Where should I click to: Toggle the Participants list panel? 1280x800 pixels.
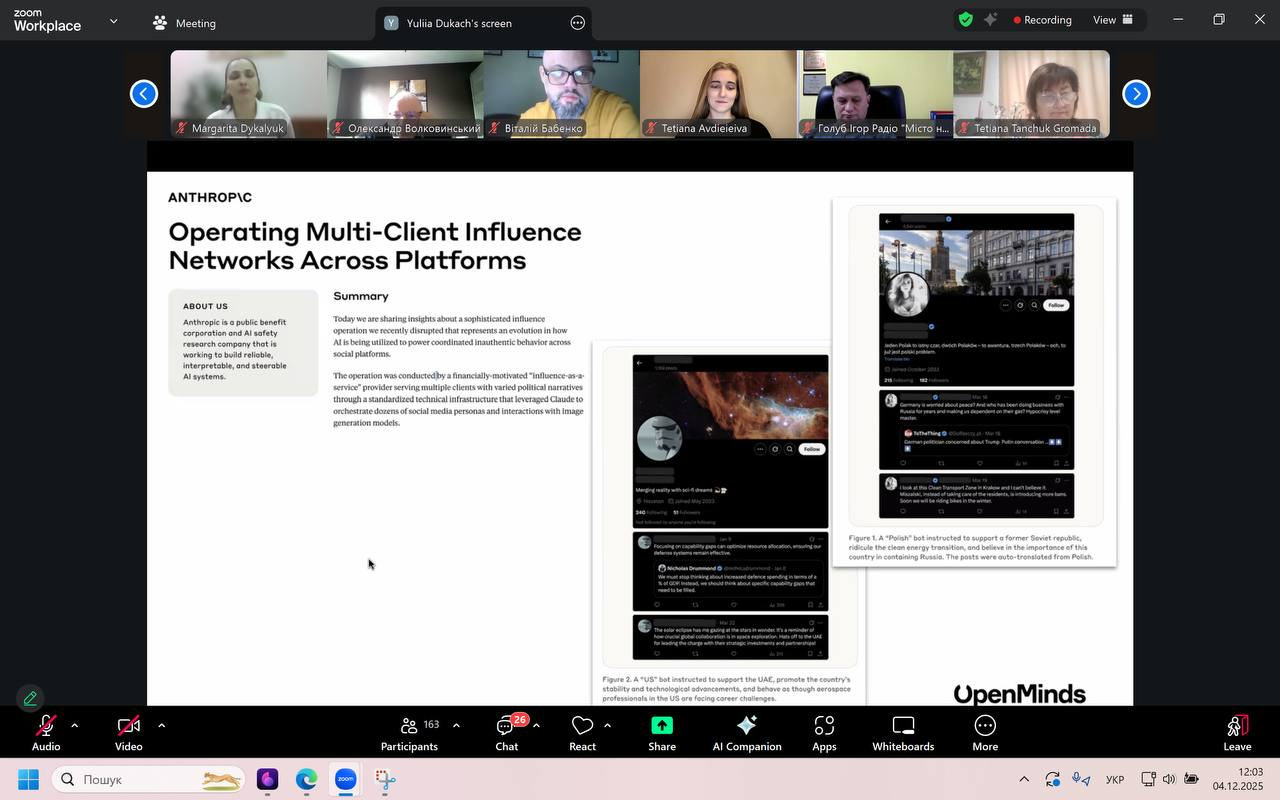(409, 733)
